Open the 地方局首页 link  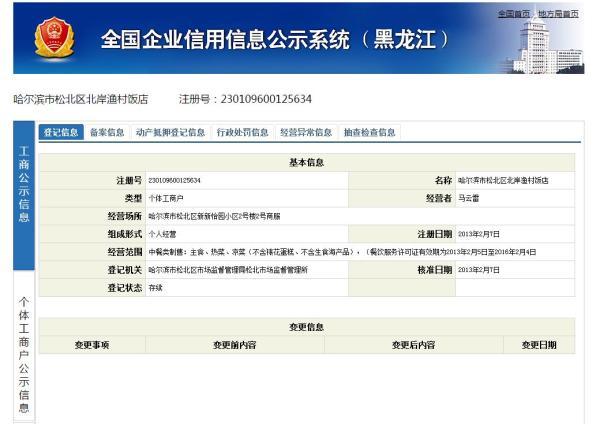pyautogui.click(x=558, y=14)
